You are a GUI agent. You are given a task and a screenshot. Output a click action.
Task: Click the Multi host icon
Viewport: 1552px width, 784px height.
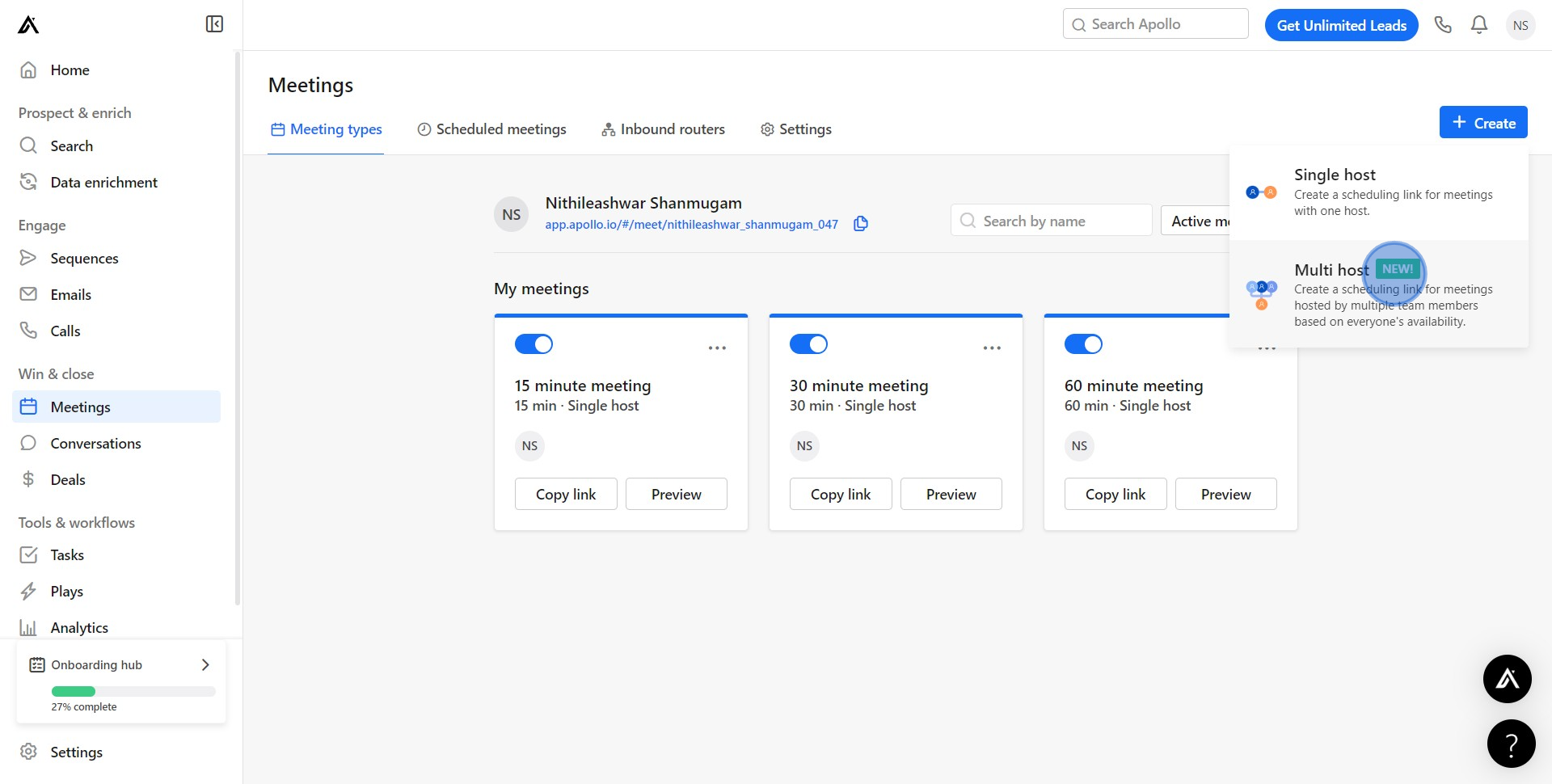click(x=1261, y=294)
